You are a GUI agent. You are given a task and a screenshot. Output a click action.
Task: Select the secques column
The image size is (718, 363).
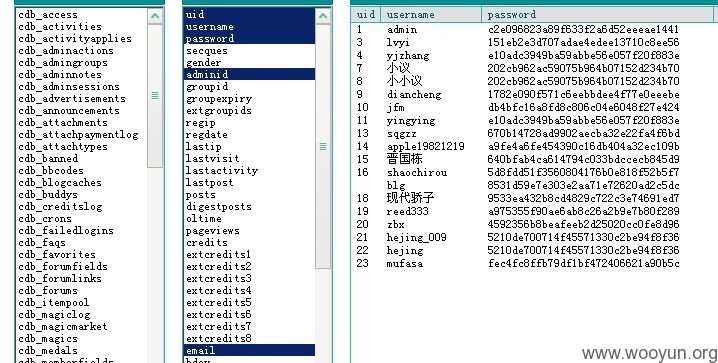(x=207, y=50)
